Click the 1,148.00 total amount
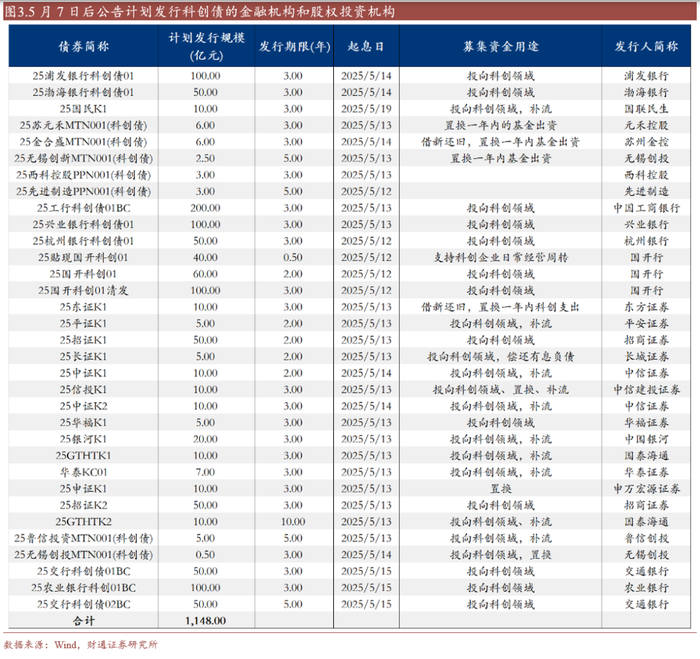Image resolution: width=700 pixels, height=659 pixels. click(x=205, y=621)
